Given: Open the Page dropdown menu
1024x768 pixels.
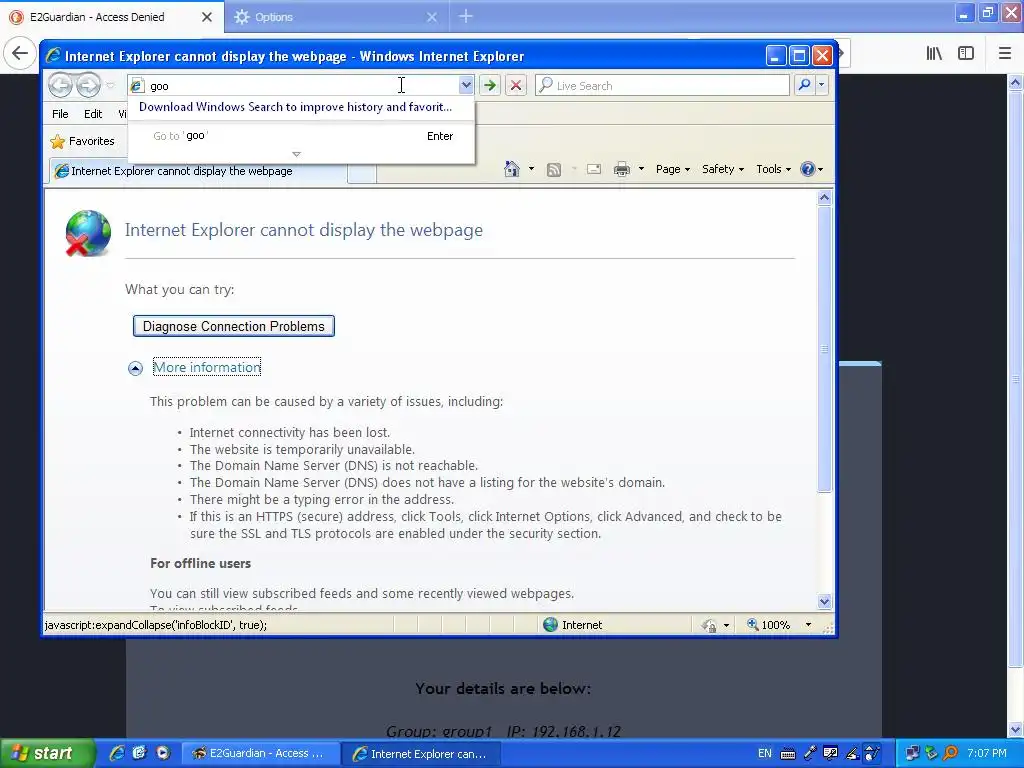Looking at the screenshot, I should coord(673,169).
